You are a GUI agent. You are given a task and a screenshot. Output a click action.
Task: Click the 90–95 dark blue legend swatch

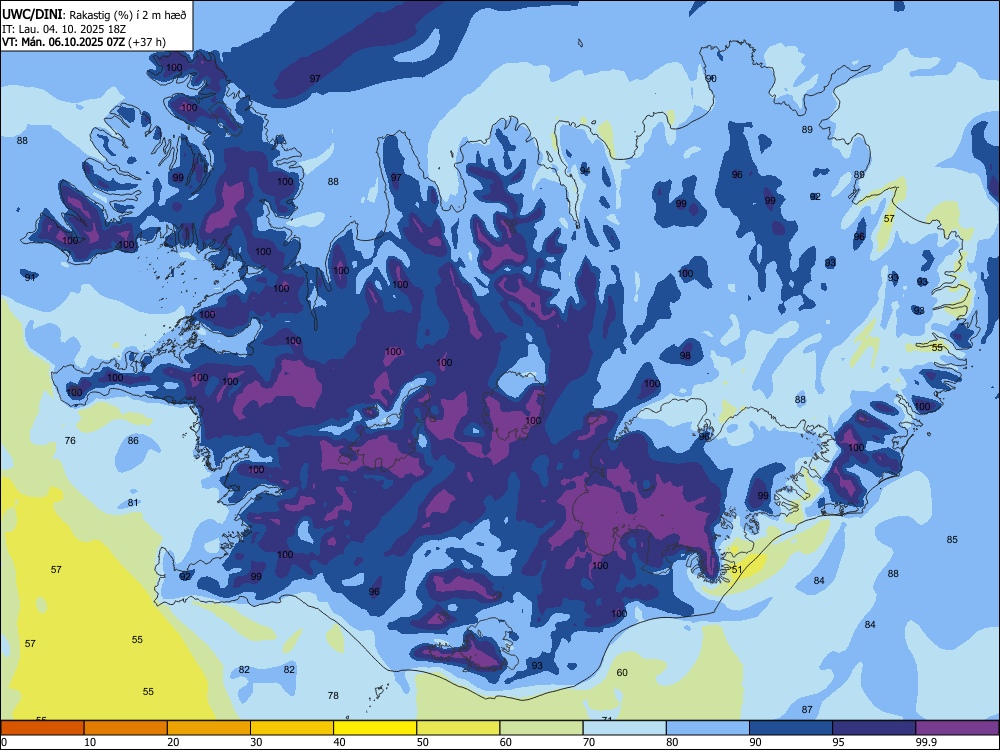click(791, 728)
